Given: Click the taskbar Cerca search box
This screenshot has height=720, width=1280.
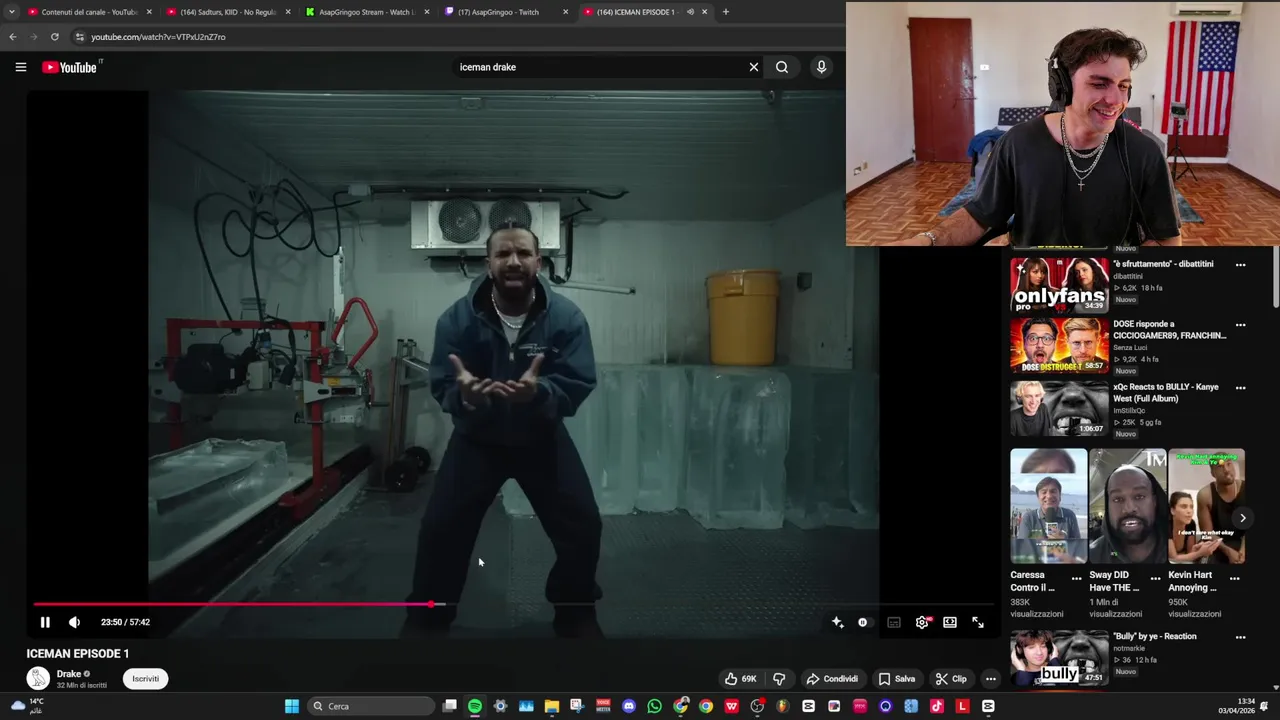Looking at the screenshot, I should [x=371, y=706].
